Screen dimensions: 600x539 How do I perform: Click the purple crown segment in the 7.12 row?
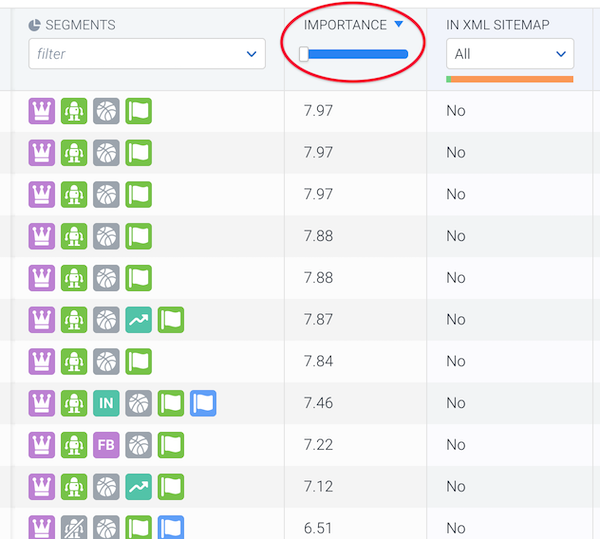42,487
